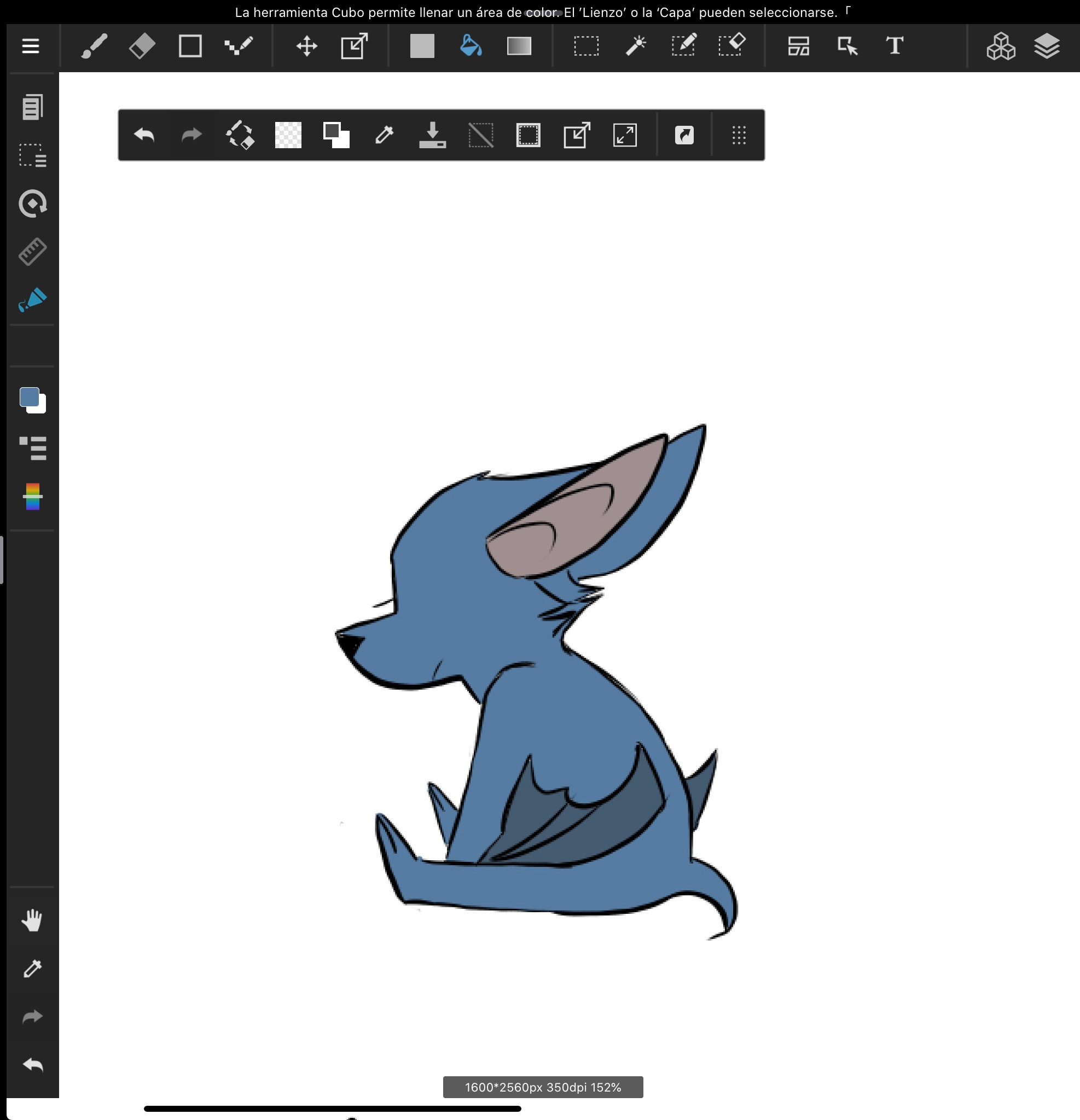
Task: Select the Brush tool
Action: [x=94, y=46]
